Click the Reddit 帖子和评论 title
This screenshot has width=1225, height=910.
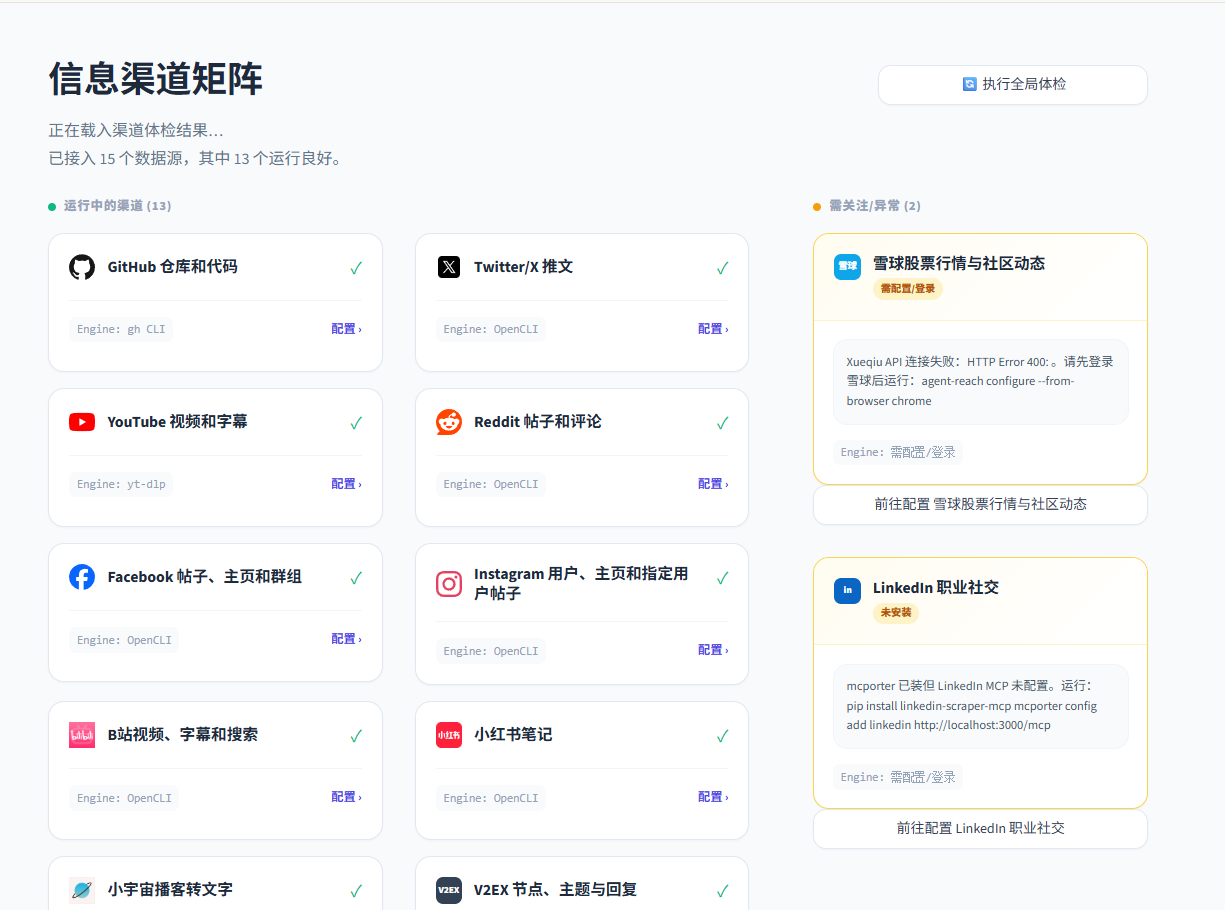pos(538,422)
